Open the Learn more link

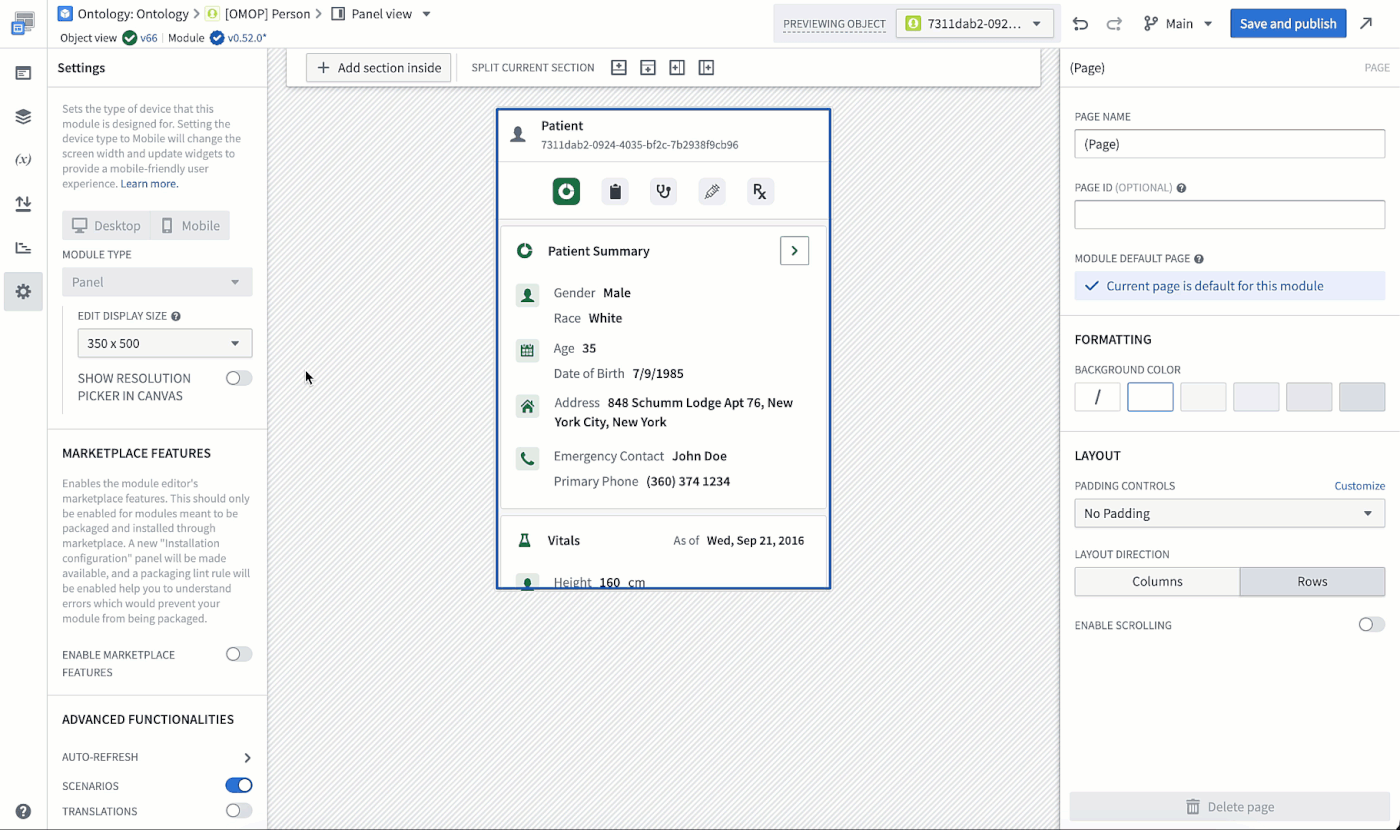[x=150, y=184]
